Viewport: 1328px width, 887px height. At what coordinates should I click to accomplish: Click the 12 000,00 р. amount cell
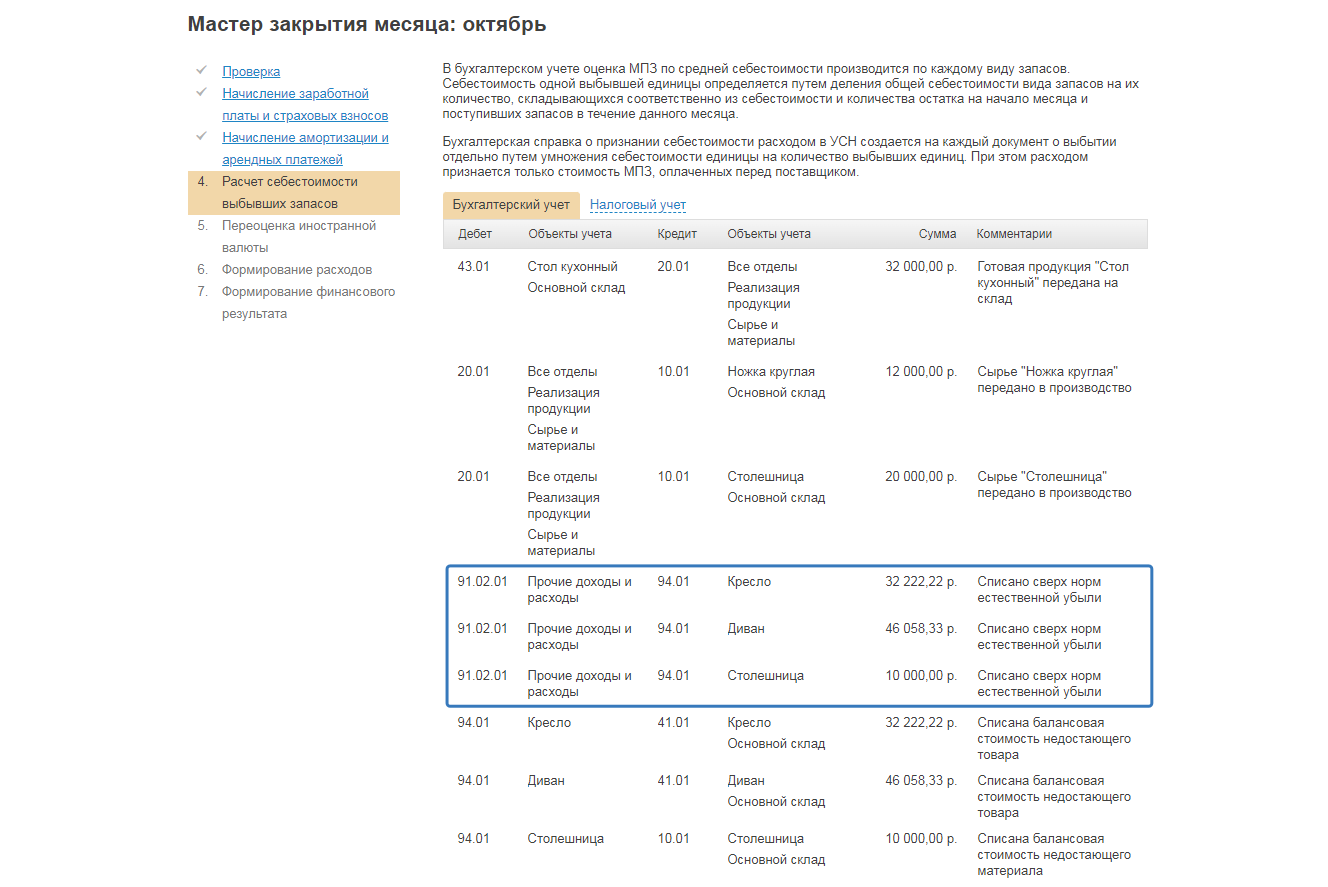pyautogui.click(x=920, y=372)
